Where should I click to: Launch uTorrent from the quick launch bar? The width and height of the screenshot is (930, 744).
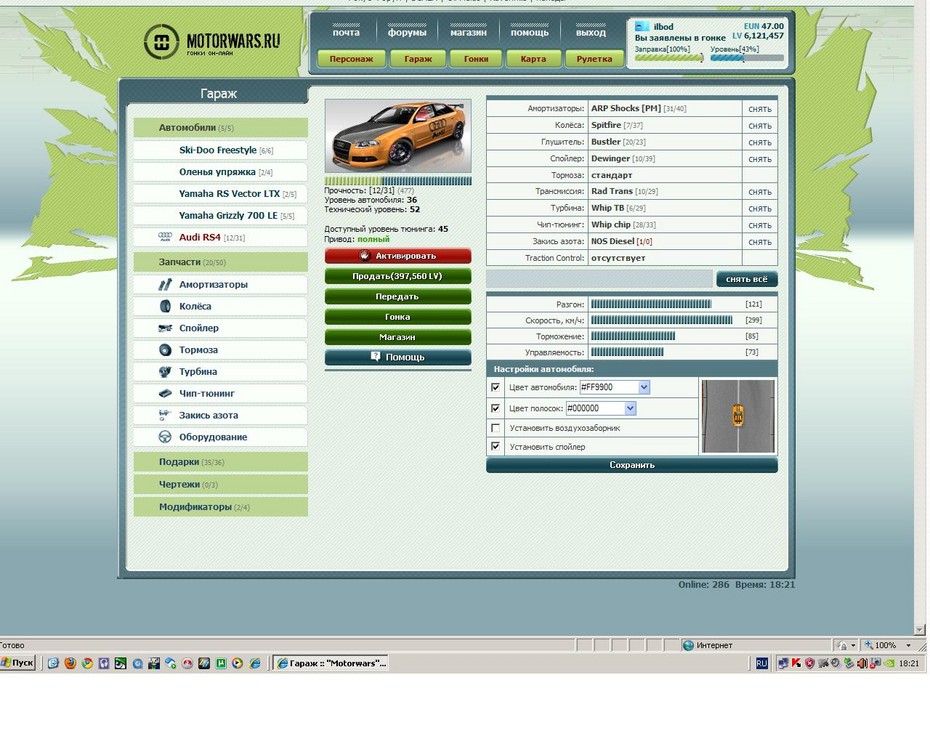(x=221, y=663)
